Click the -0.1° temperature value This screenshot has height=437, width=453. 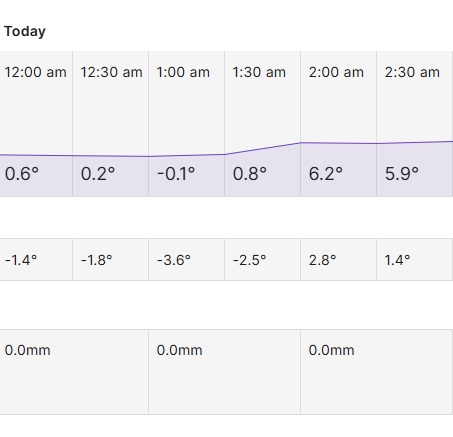[x=176, y=174]
